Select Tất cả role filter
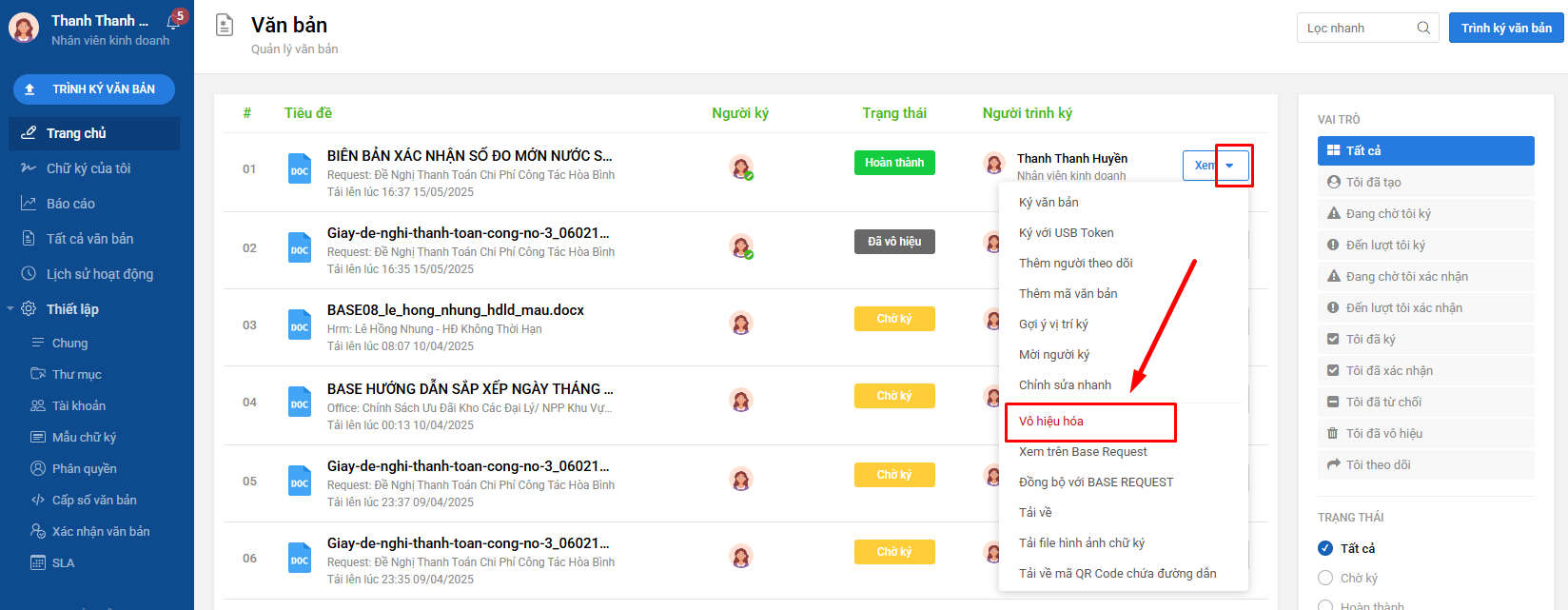The width and height of the screenshot is (1568, 610). [x=1425, y=150]
